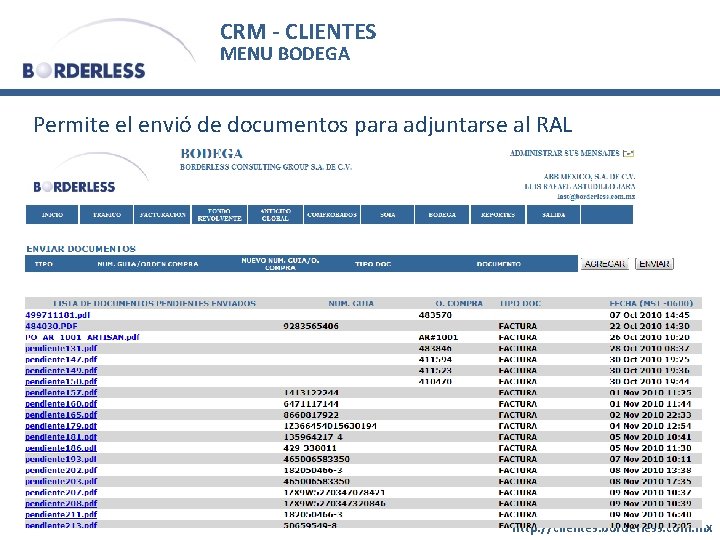Open pendiente147.pdf

61,359
